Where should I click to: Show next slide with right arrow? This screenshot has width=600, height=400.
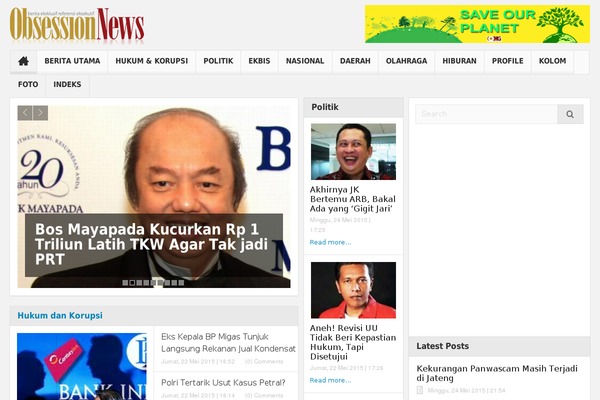pyautogui.click(x=41, y=113)
